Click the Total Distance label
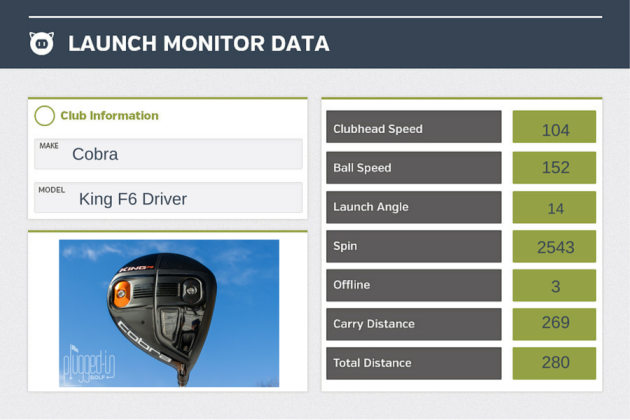 (414, 363)
